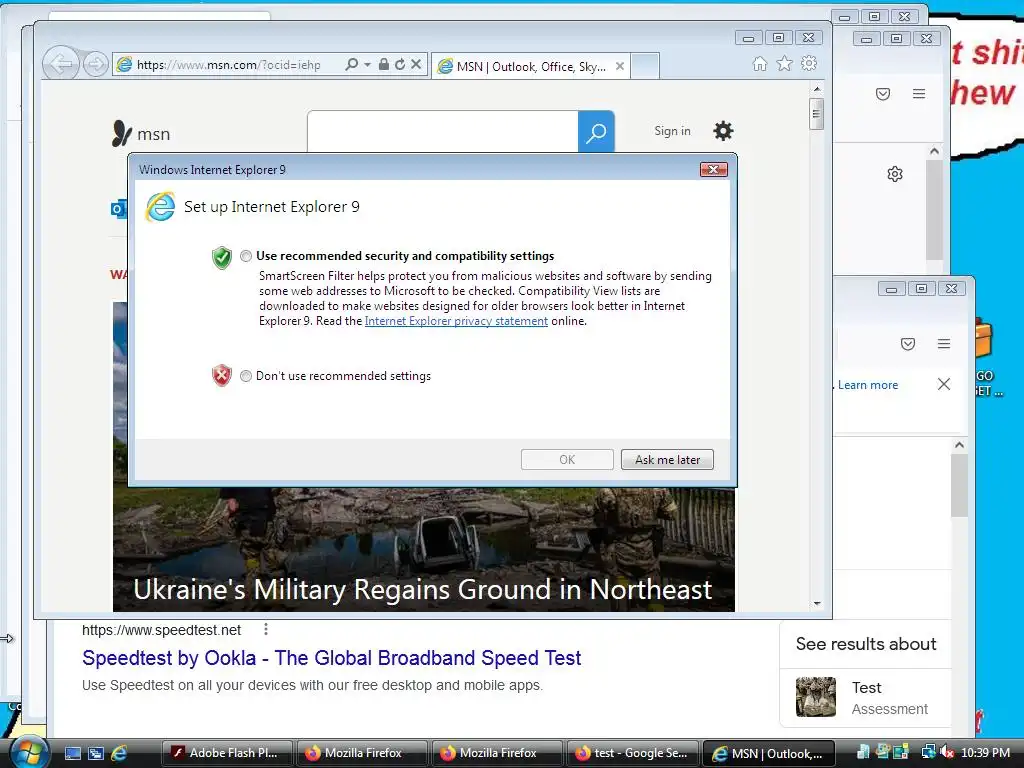Close the Windows Internet Explorer 9 dialog
Viewport: 1024px width, 768px height.
[x=713, y=170]
